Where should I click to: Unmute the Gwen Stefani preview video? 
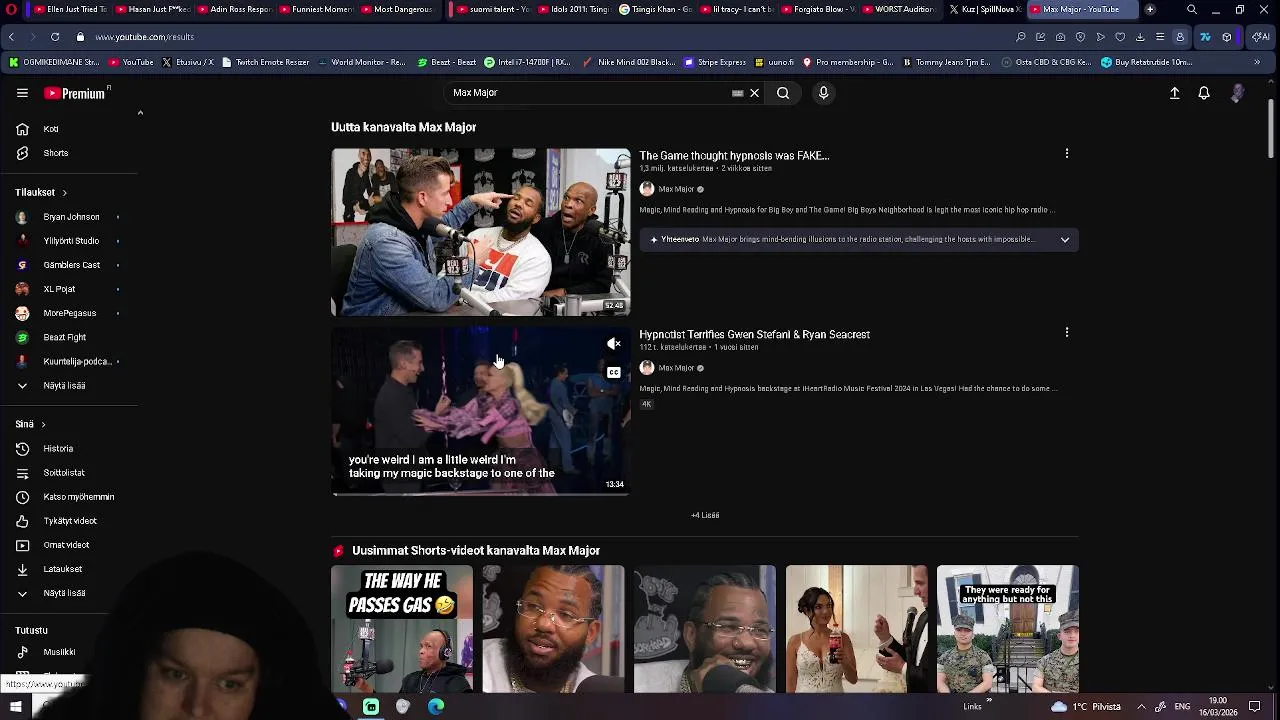point(614,344)
